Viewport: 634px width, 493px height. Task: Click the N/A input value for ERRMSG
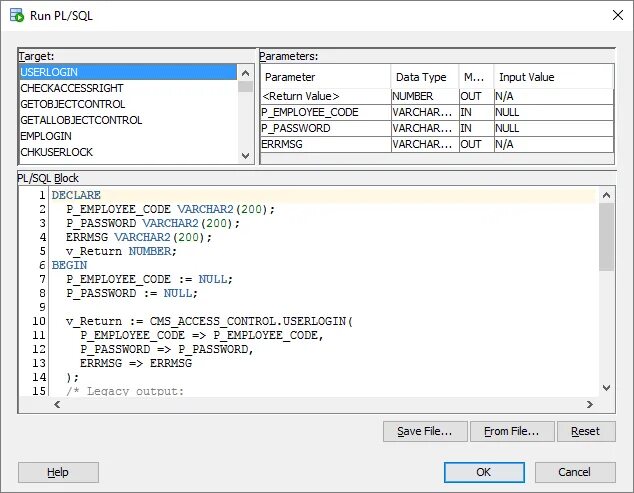[x=554, y=144]
